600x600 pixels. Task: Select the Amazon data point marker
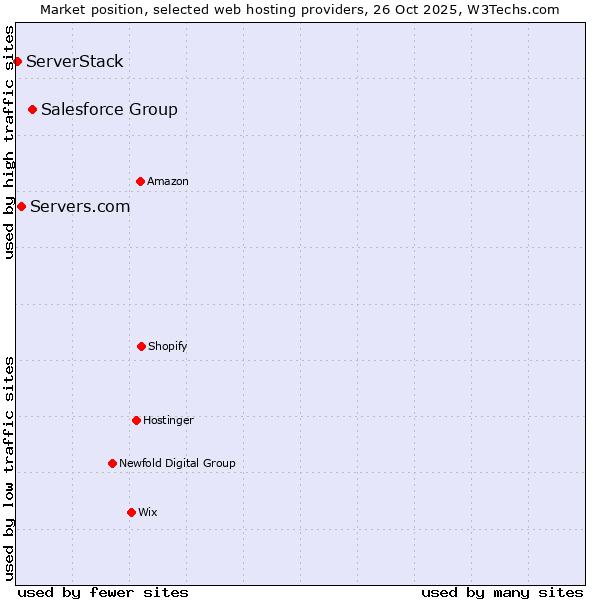pos(140,181)
